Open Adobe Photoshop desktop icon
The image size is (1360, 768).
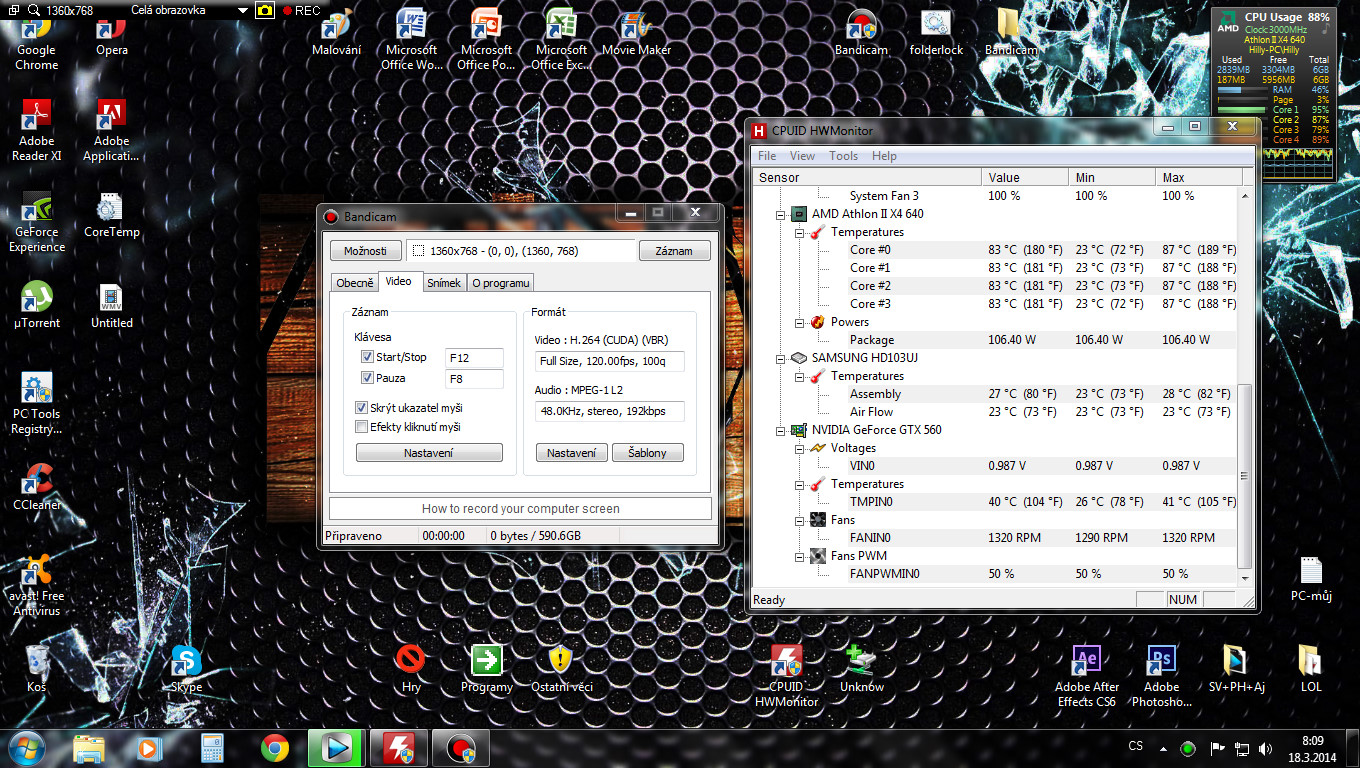(1161, 677)
